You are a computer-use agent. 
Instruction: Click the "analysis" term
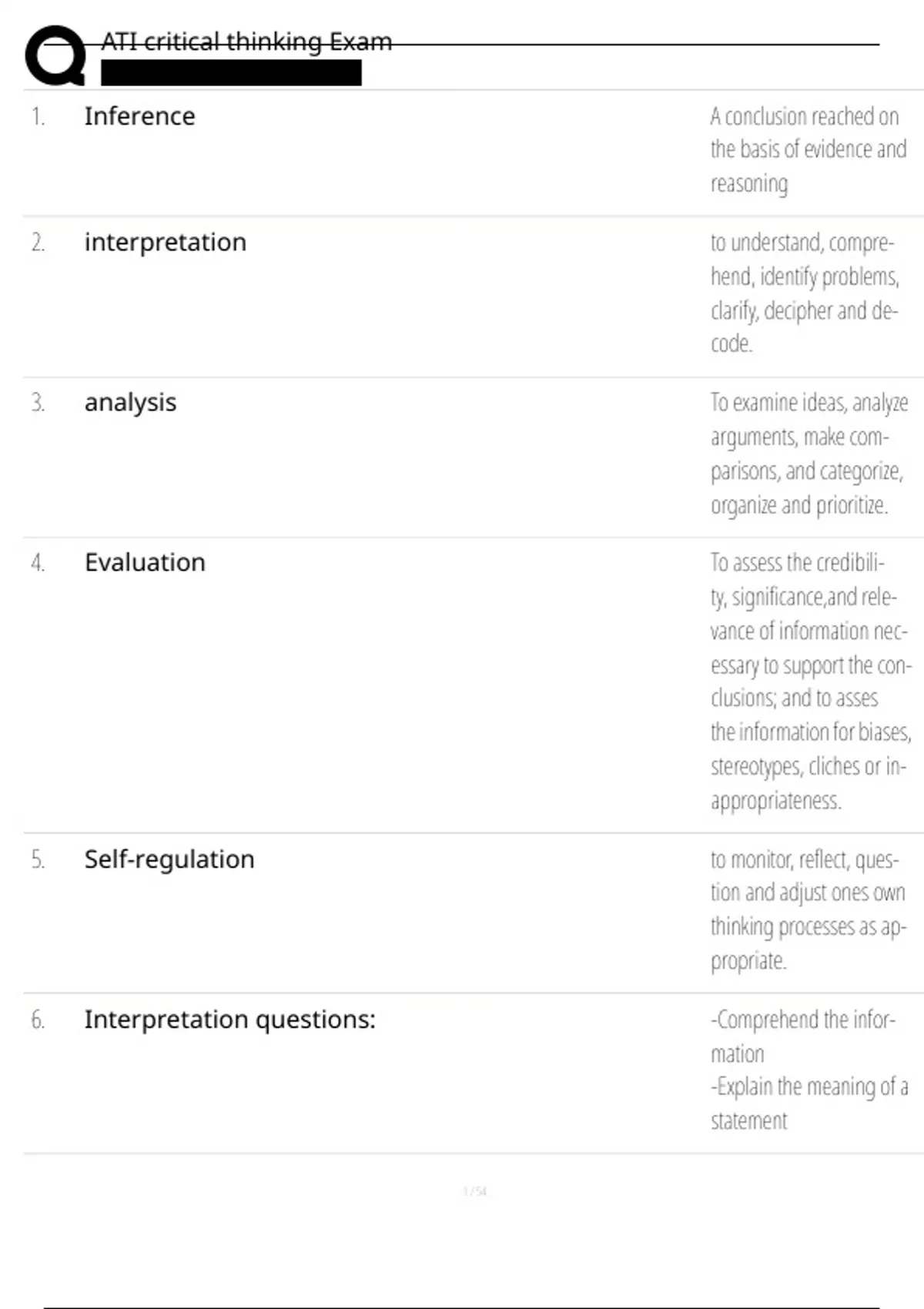pos(130,403)
